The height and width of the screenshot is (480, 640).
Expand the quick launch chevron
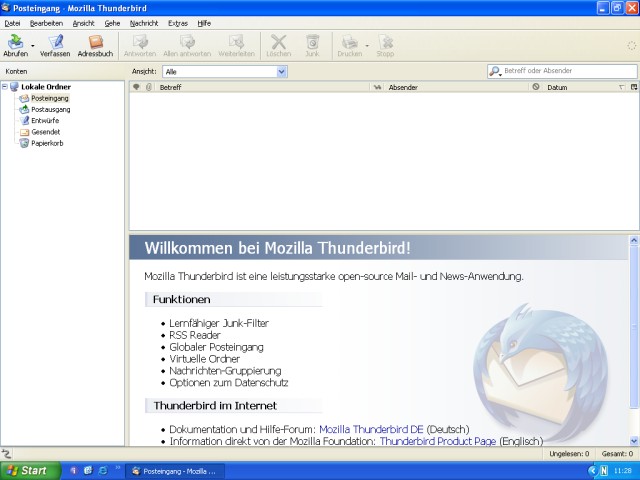point(118,468)
